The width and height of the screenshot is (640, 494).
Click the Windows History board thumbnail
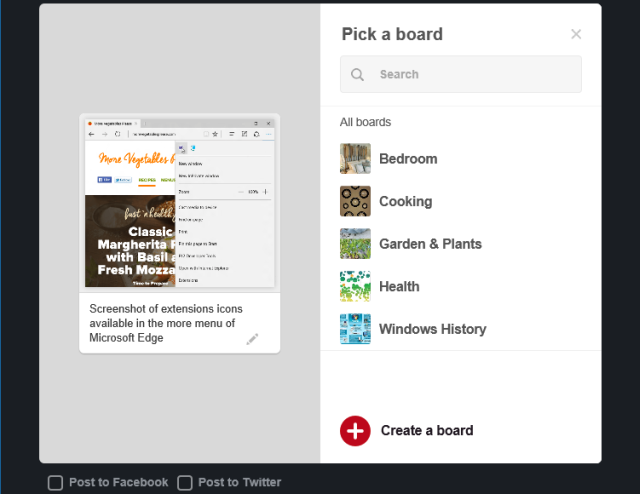coord(355,329)
